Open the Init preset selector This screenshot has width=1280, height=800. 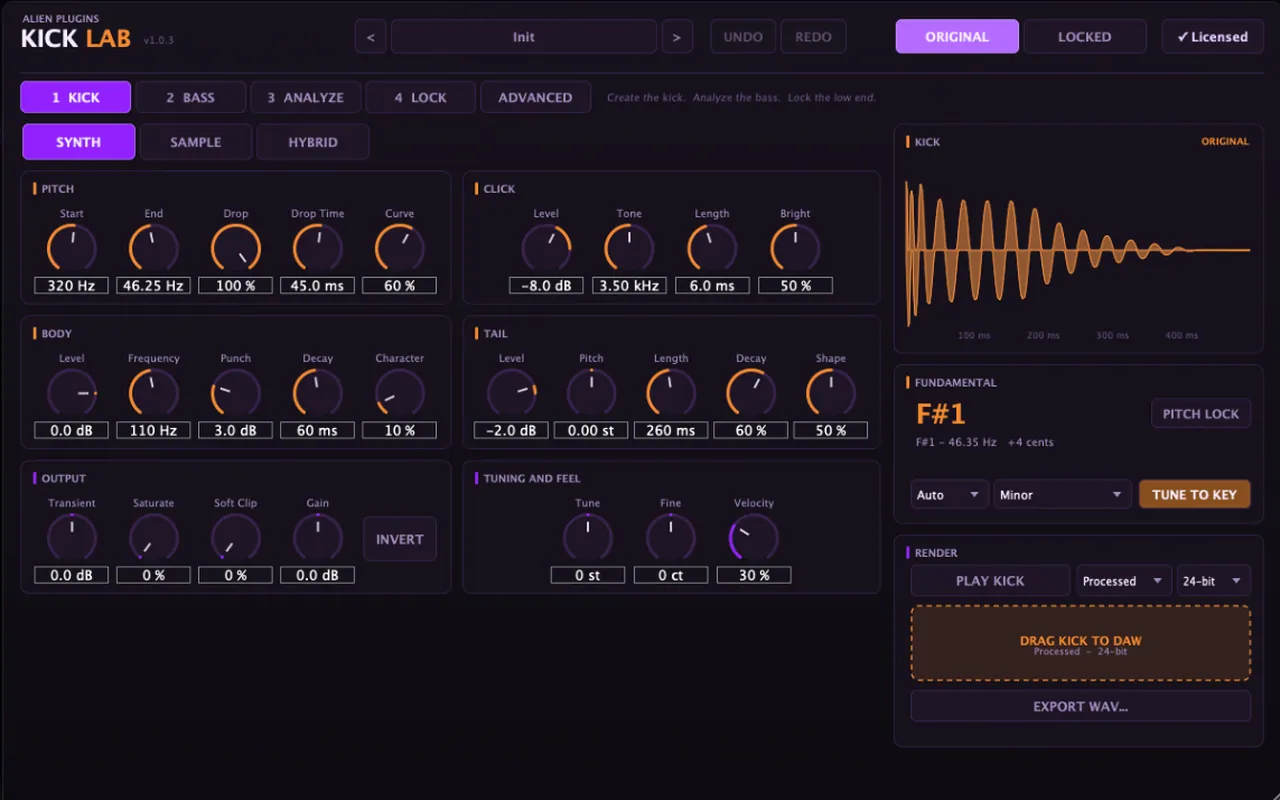coord(524,37)
